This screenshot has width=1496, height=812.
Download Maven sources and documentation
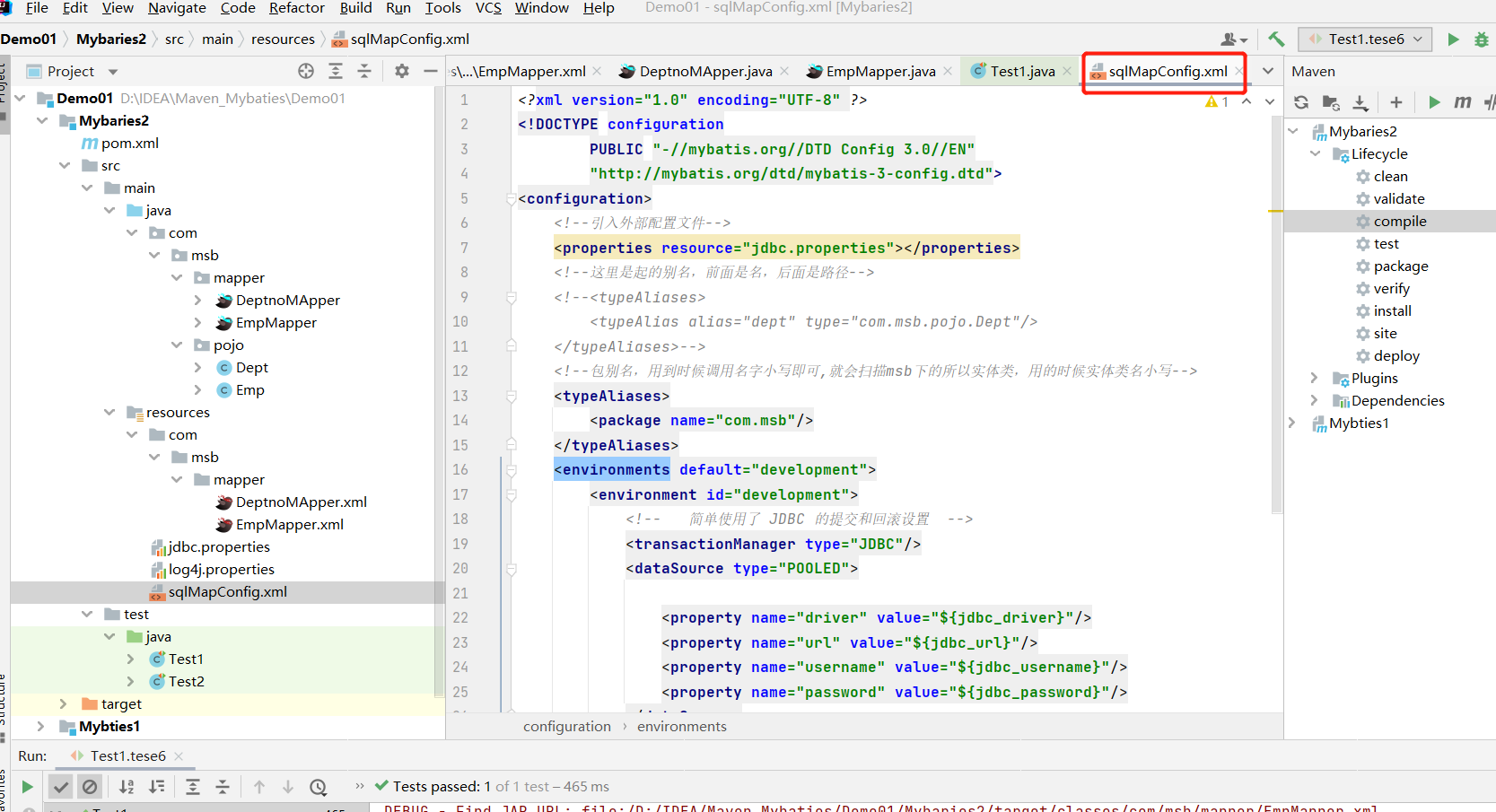[1360, 102]
